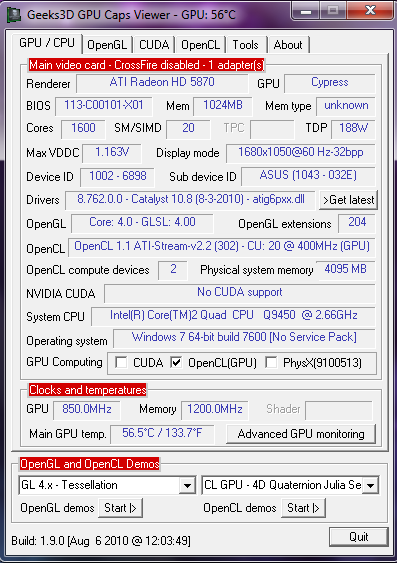Expand the GL 4.x - Tessellation dropdown arrow
This screenshot has height=563, width=397.
pos(187,485)
